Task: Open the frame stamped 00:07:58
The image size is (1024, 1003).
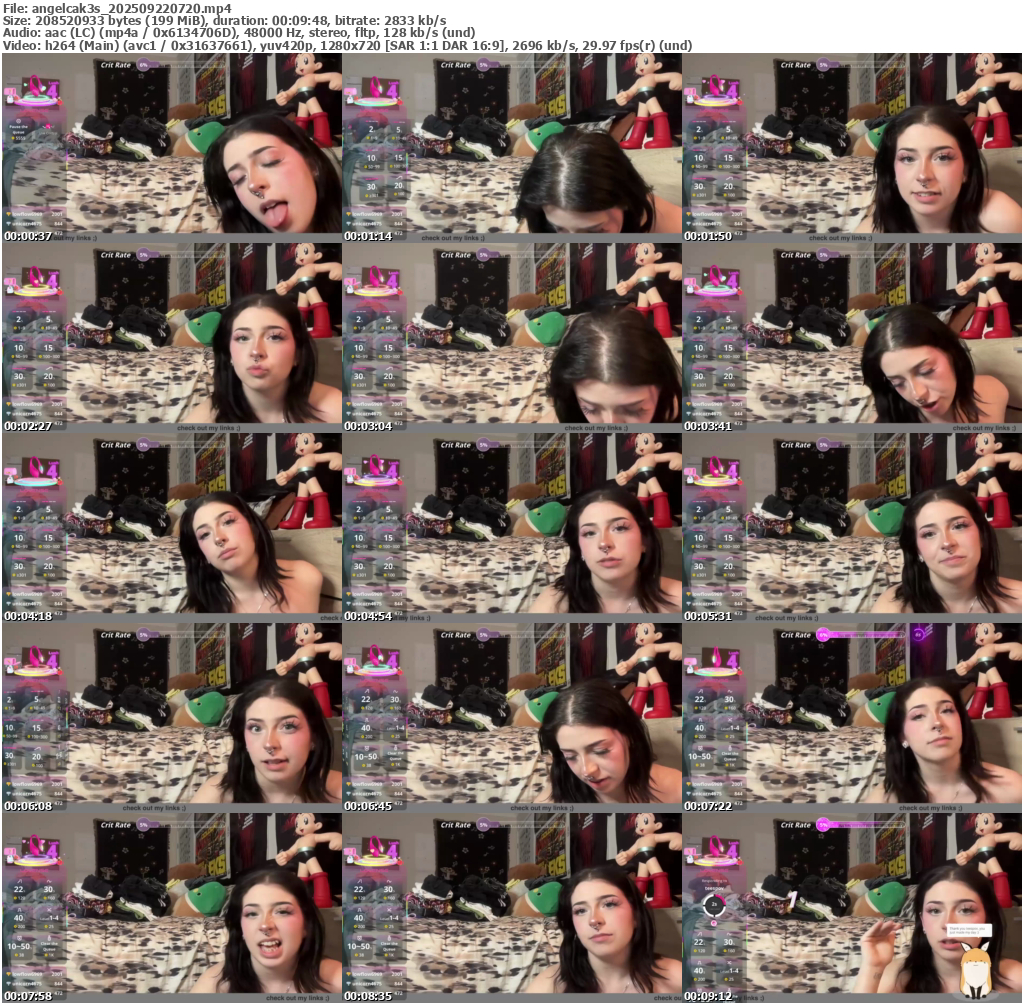Action: [172, 908]
